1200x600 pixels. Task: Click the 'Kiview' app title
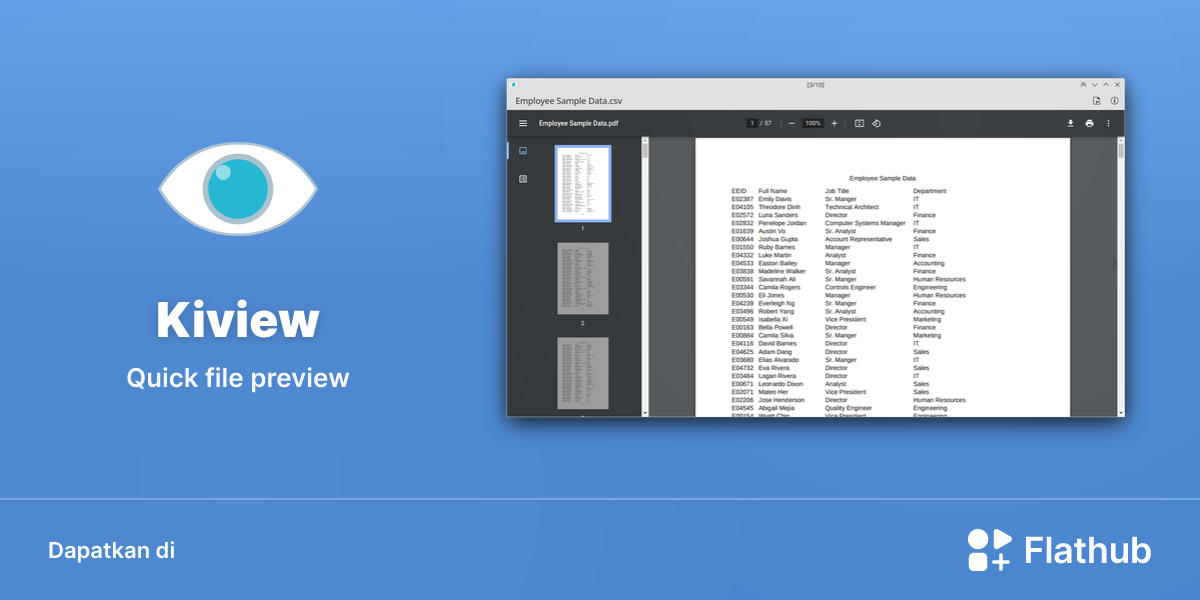238,321
